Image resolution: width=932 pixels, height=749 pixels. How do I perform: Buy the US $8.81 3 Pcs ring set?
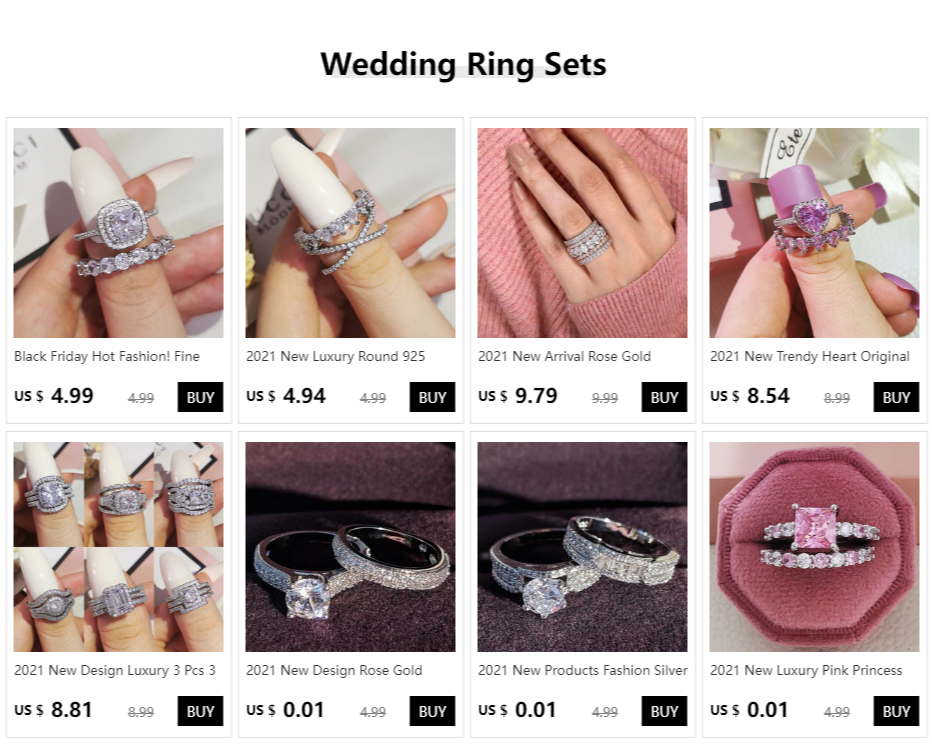coord(200,711)
